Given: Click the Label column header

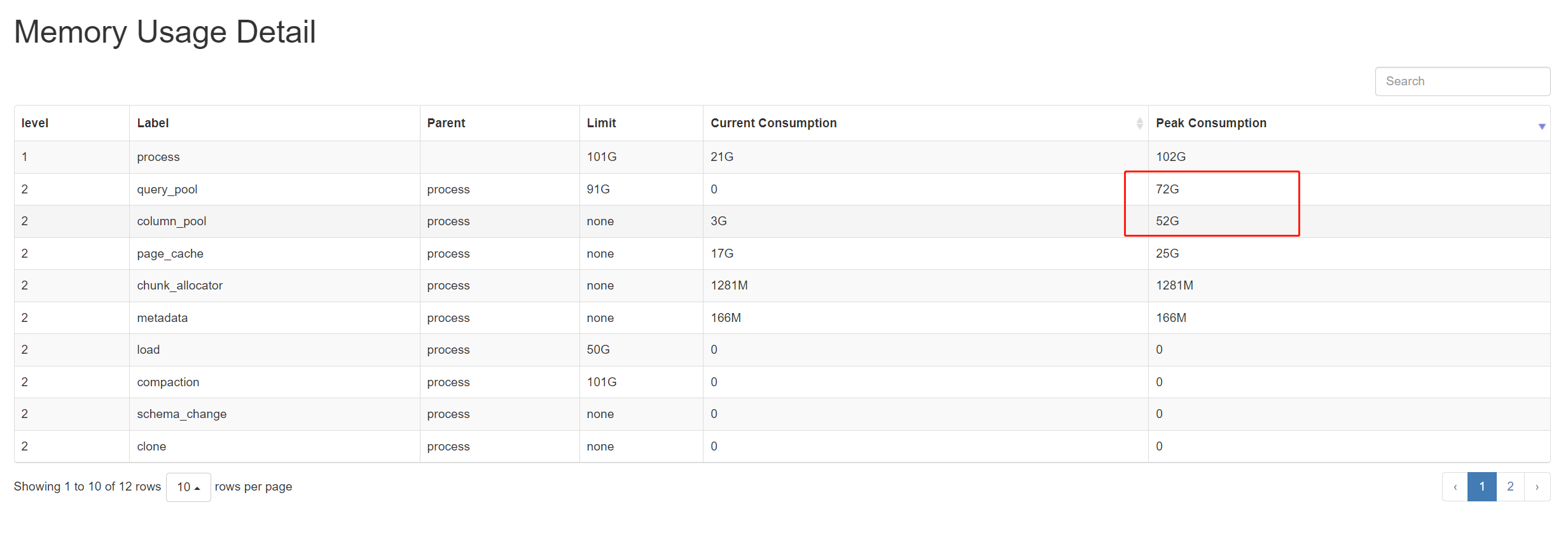Looking at the screenshot, I should coord(153,123).
